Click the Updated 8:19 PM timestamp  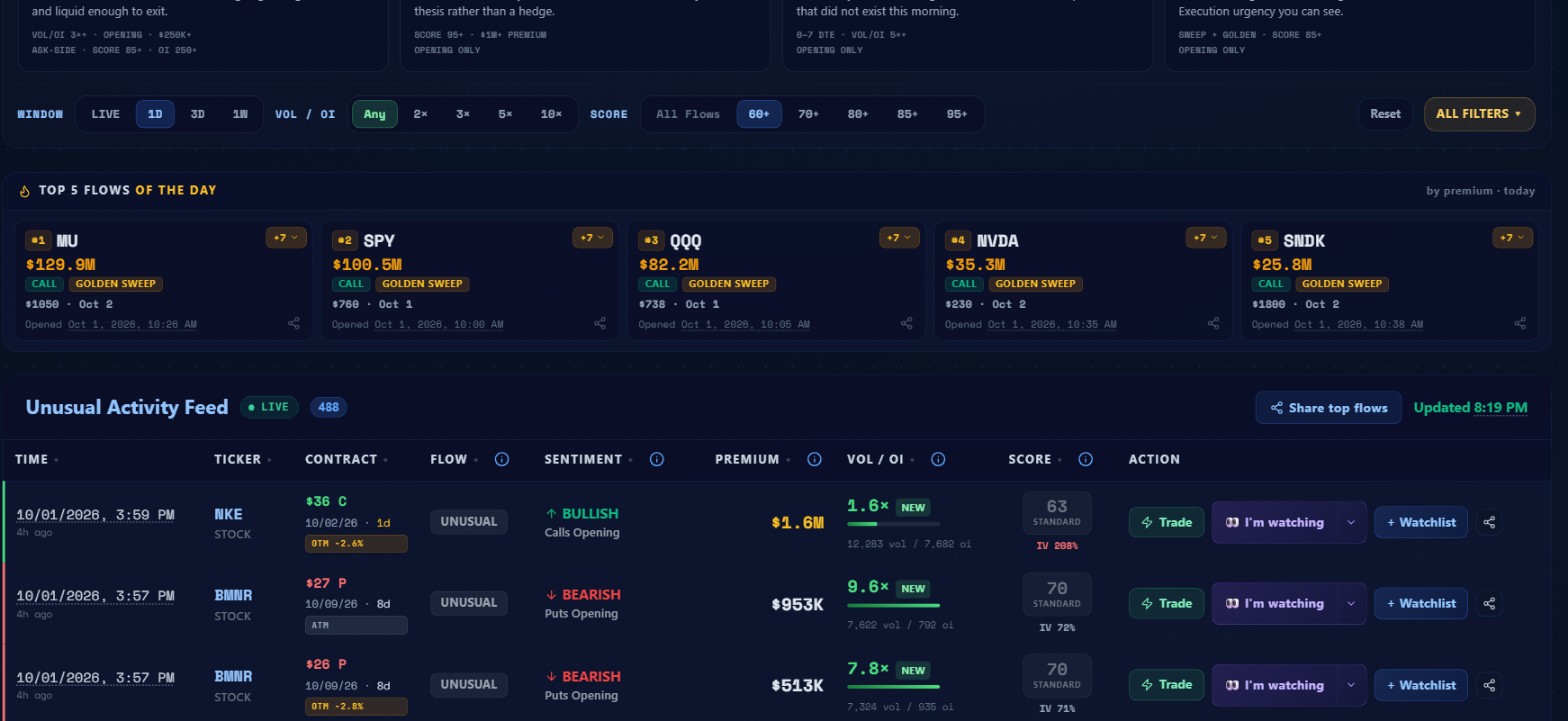[x=1470, y=408]
